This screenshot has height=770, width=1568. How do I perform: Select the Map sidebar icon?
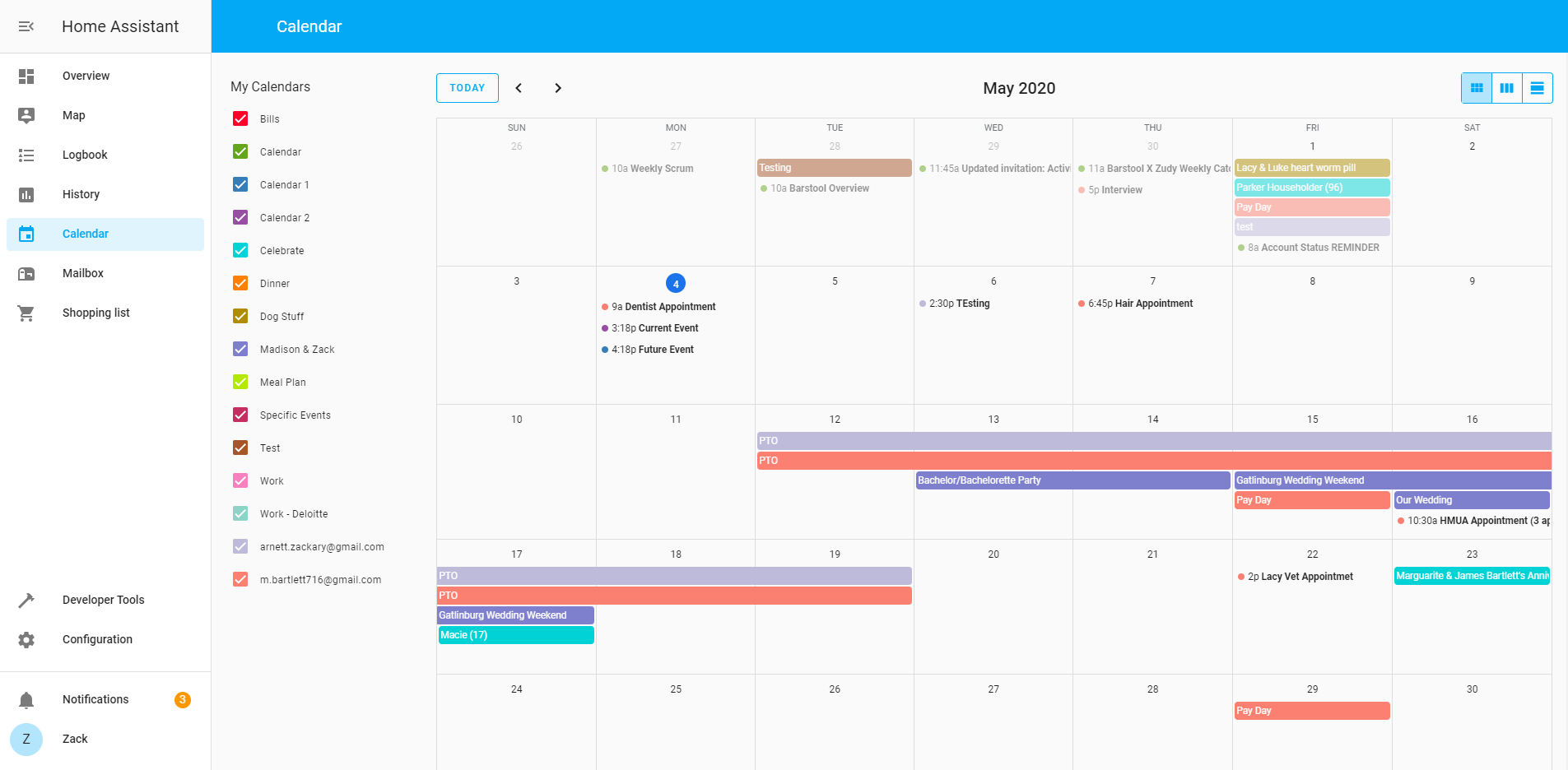tap(26, 115)
